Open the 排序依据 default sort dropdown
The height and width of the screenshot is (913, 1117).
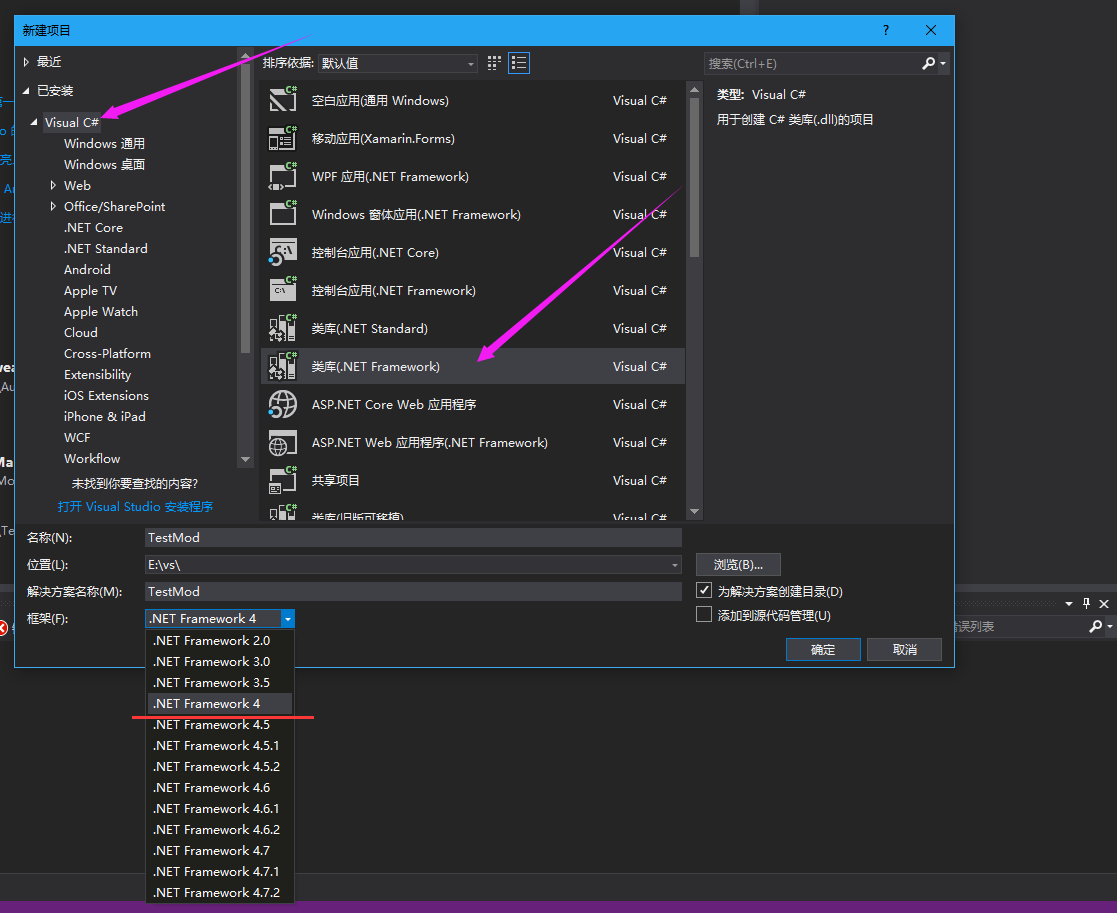(469, 62)
